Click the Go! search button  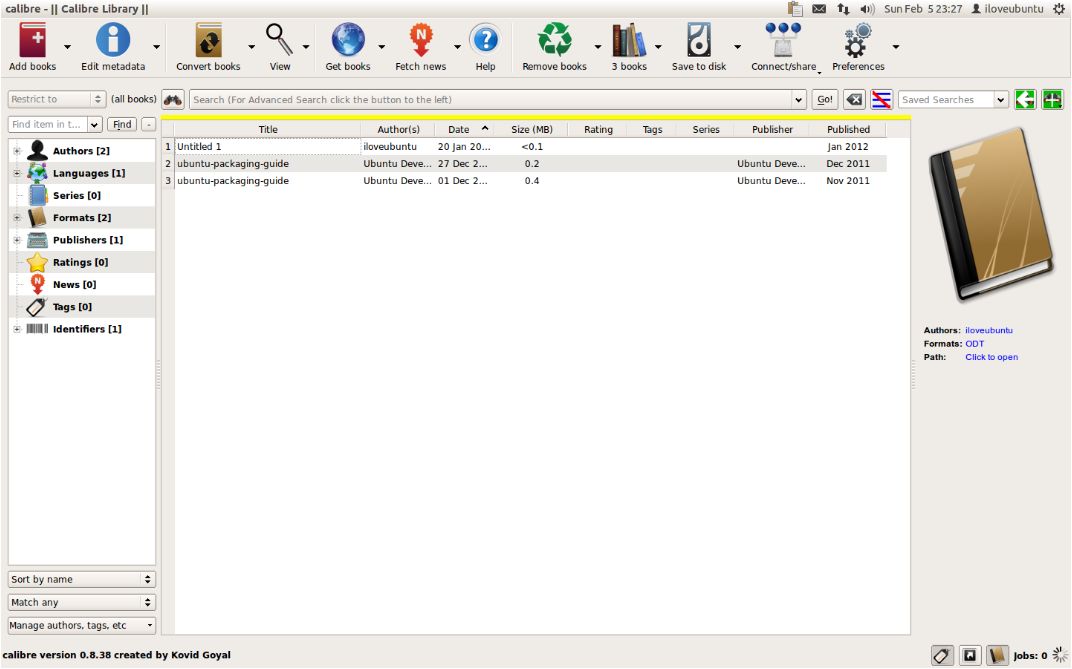coord(825,100)
